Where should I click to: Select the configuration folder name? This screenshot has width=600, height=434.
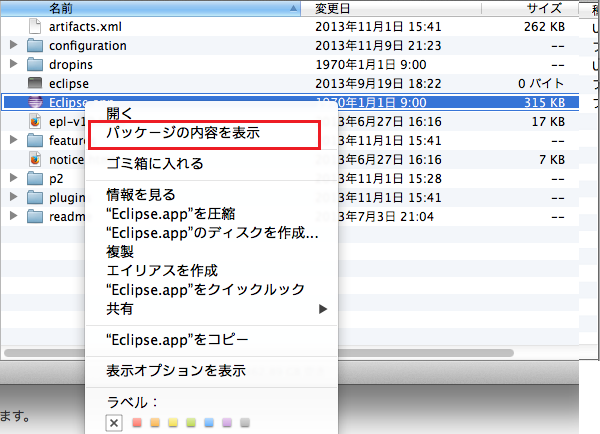tap(88, 46)
